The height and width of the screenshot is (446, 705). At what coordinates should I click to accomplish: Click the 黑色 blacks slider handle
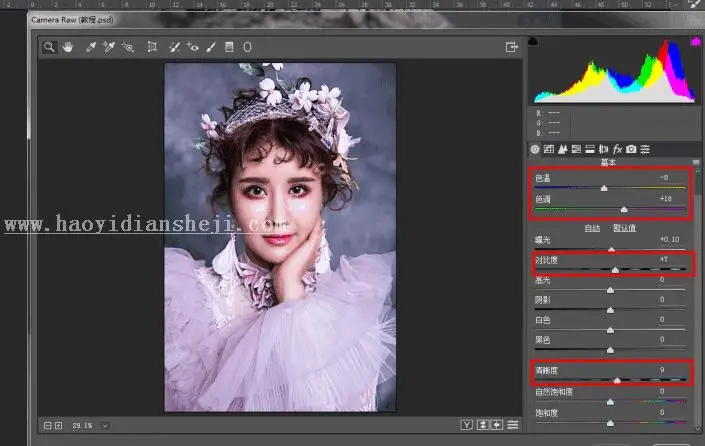pos(610,350)
